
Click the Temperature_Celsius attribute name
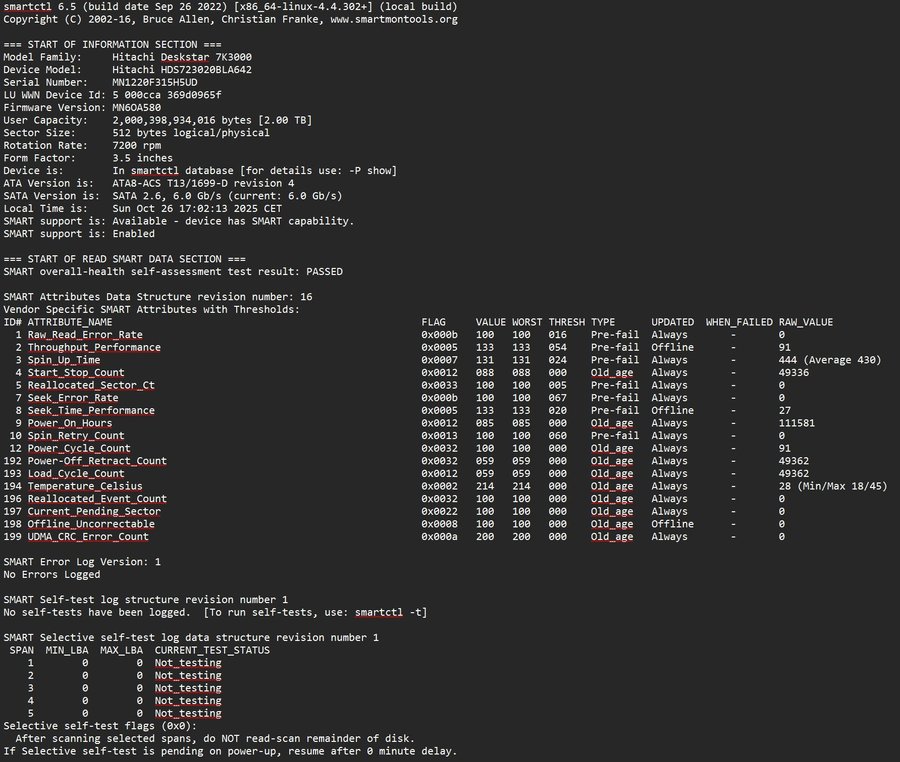tap(87, 486)
